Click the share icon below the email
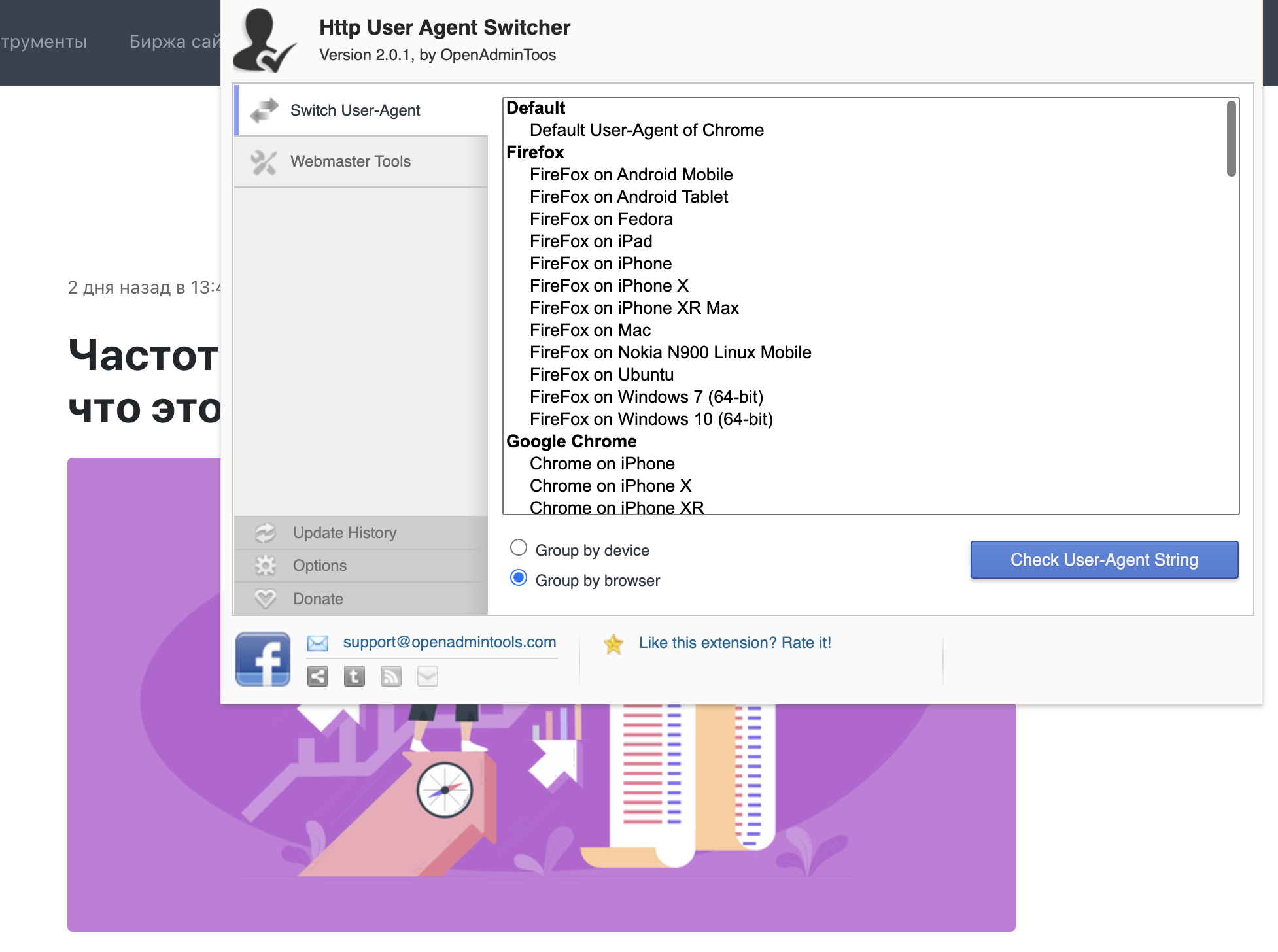The width and height of the screenshot is (1278, 952). point(317,676)
